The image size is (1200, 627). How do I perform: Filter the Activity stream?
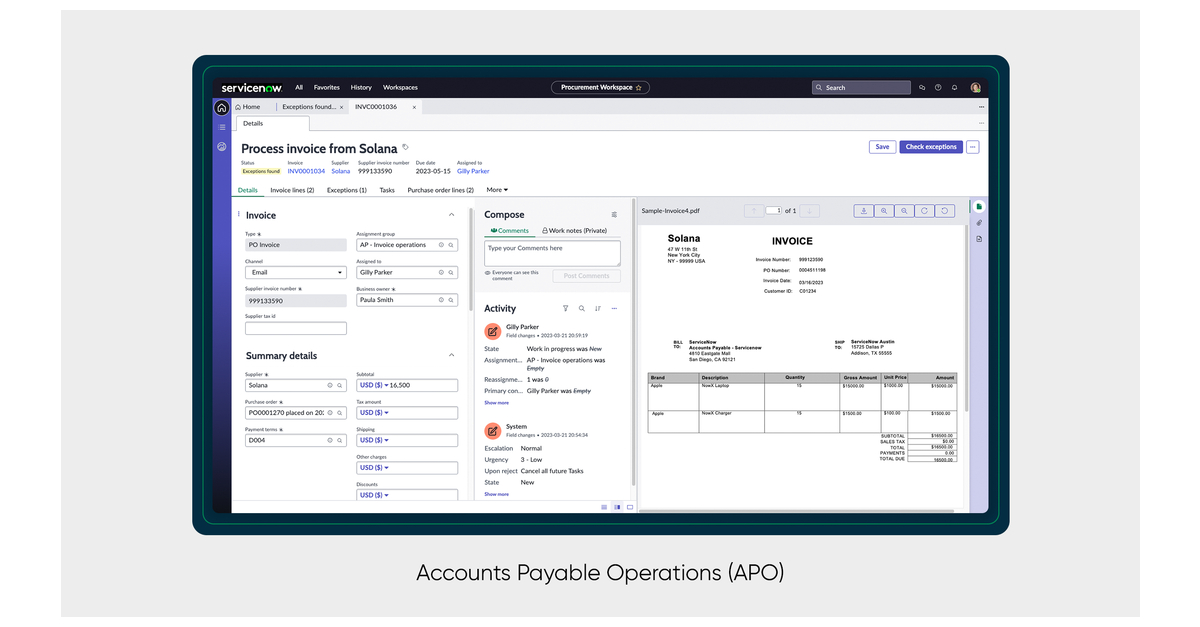click(566, 308)
